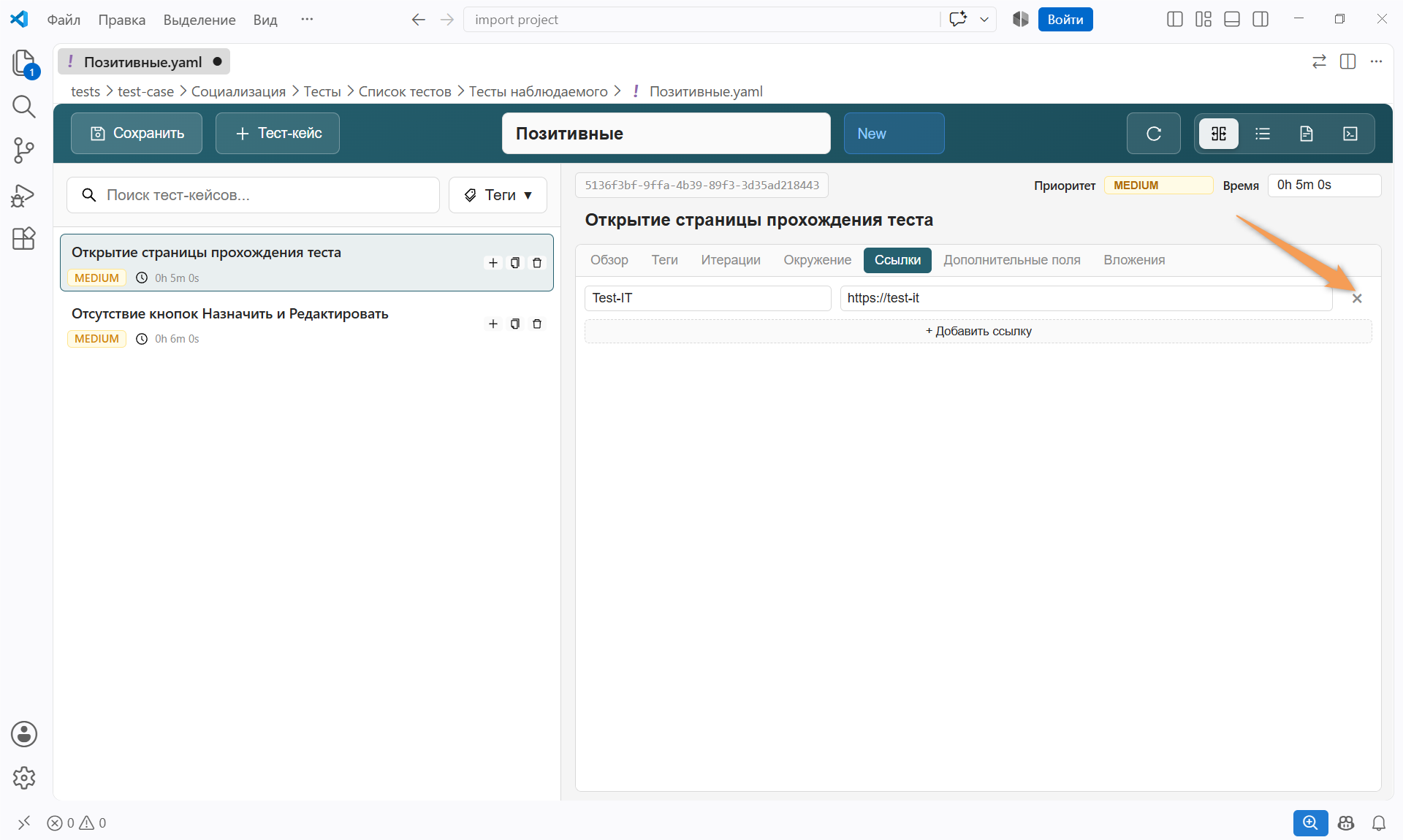This screenshot has height=840, width=1403.
Task: Open the Вложения tab
Action: click(x=1134, y=260)
